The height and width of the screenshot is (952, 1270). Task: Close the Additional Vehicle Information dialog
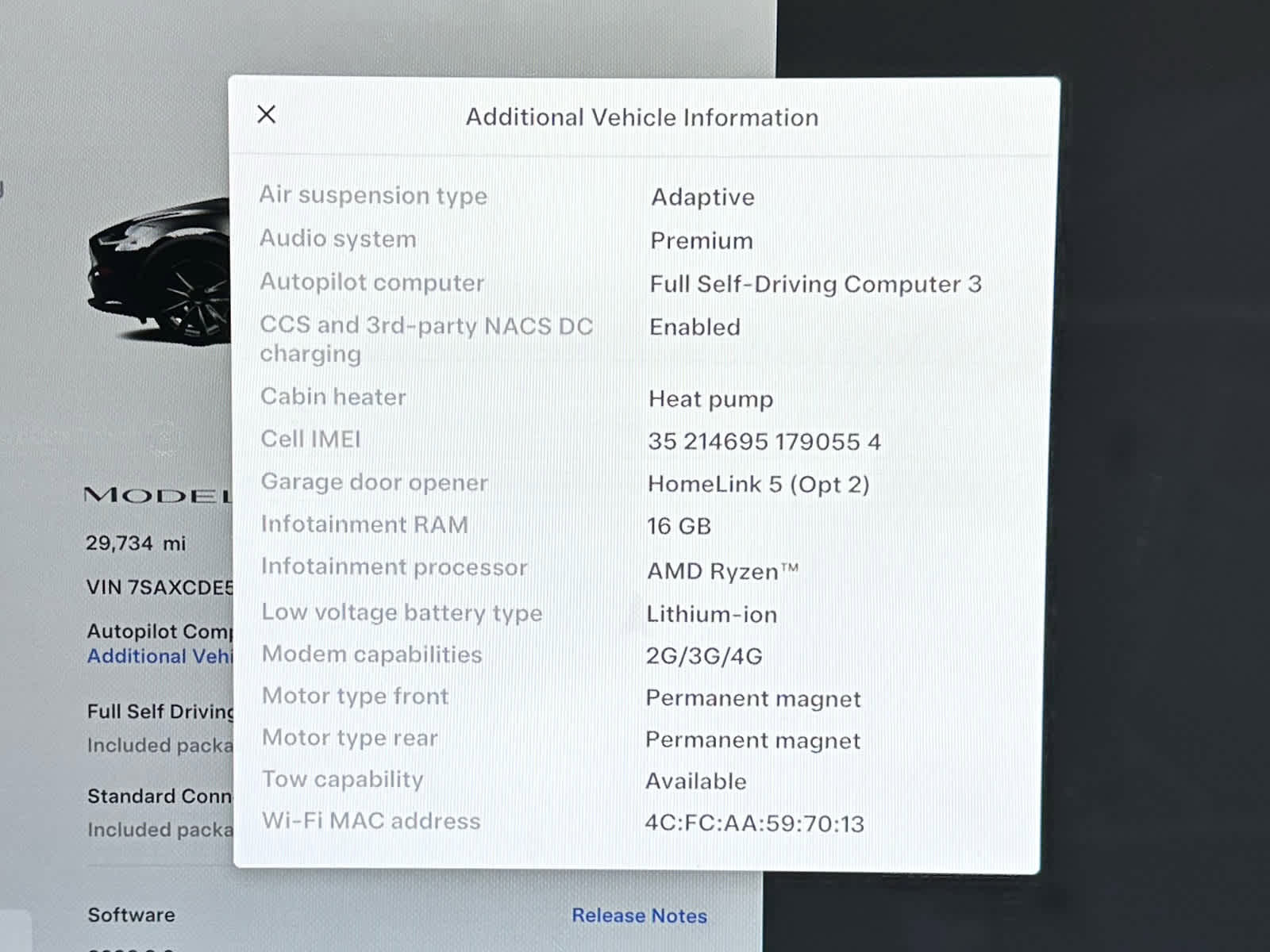coord(267,114)
